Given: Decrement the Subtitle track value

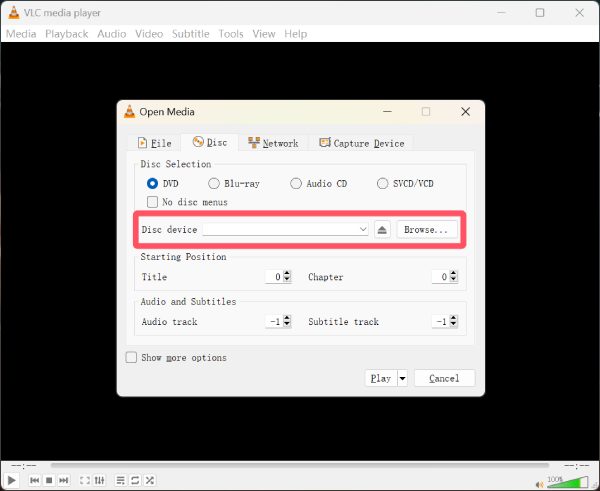Looking at the screenshot, I should pyautogui.click(x=453, y=324).
